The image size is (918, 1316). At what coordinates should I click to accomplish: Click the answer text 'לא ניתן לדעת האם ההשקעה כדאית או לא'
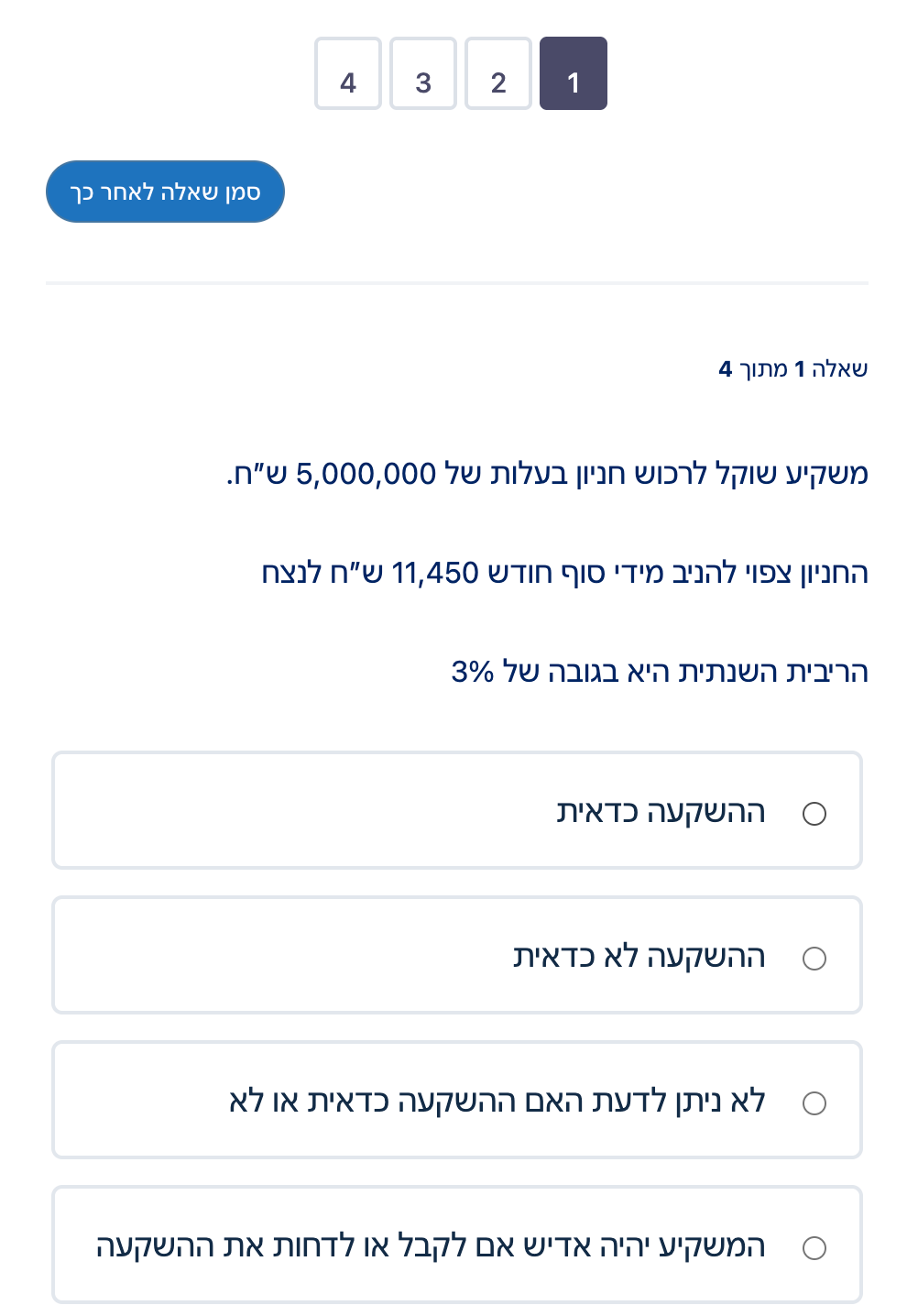pyautogui.click(x=497, y=1102)
